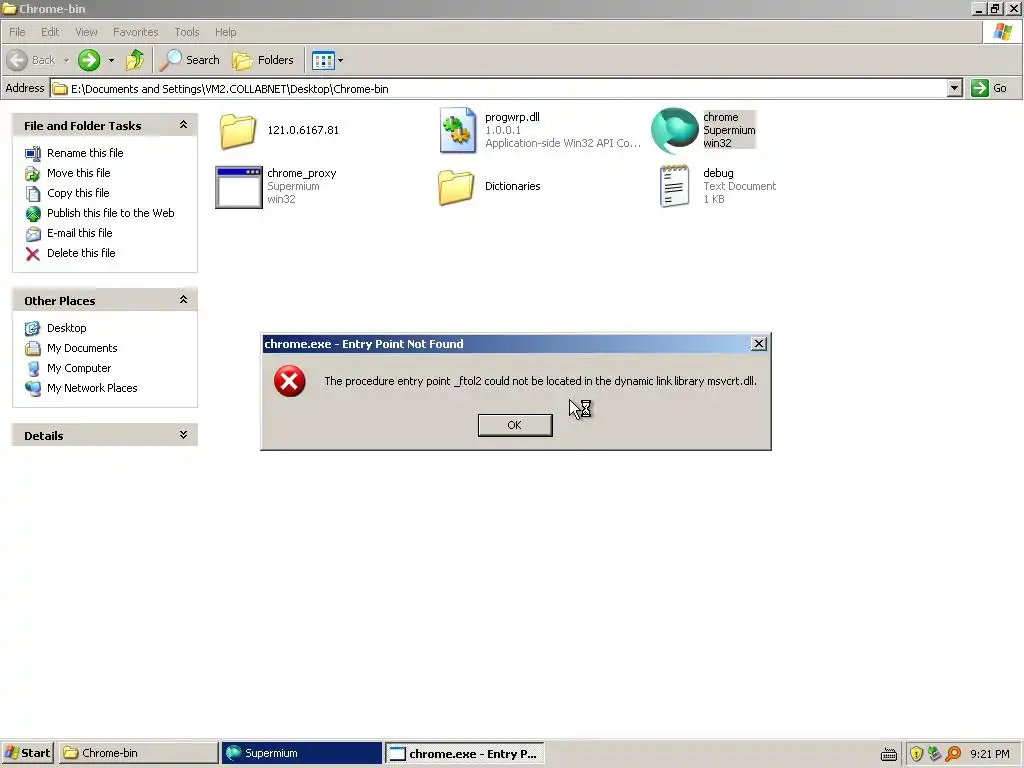Open the Edit menu

50,32
